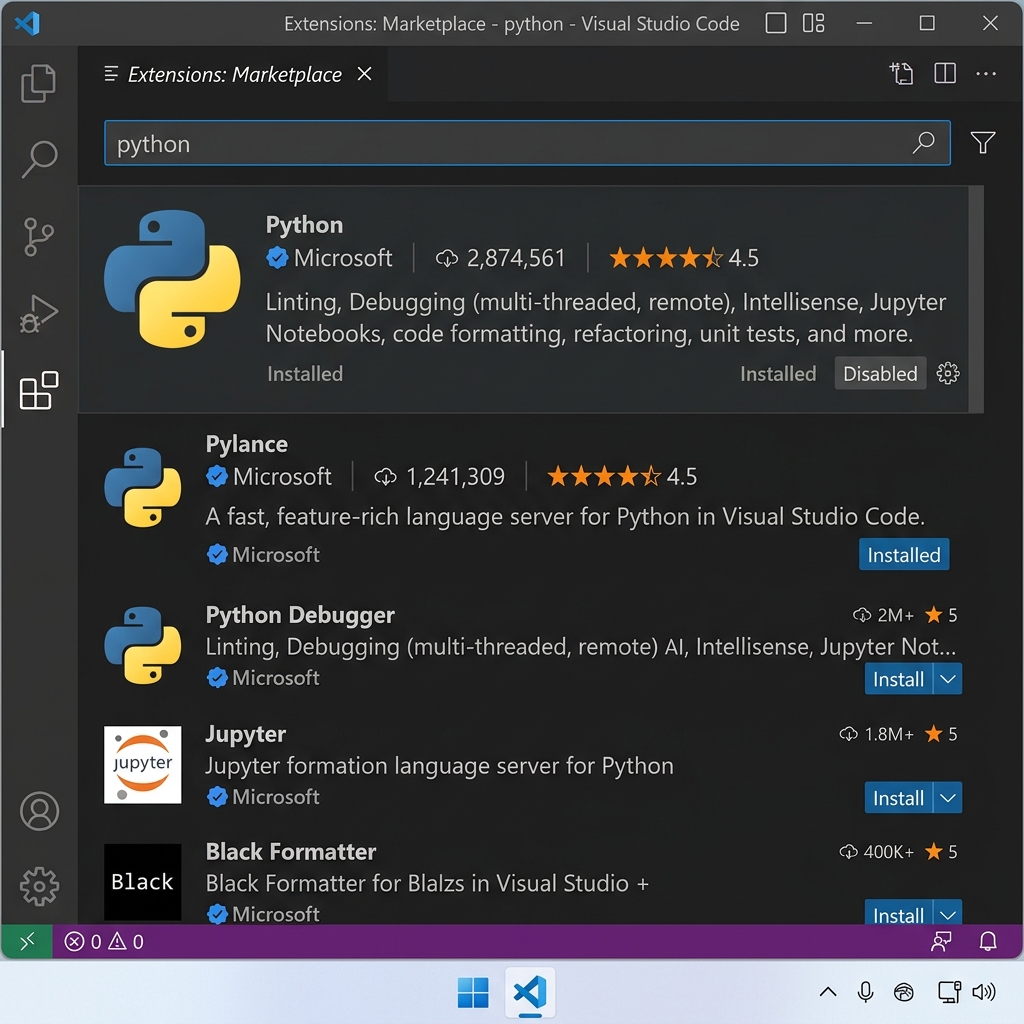Click the Black Formatter logo
This screenshot has height=1024, width=1024.
(x=142, y=882)
